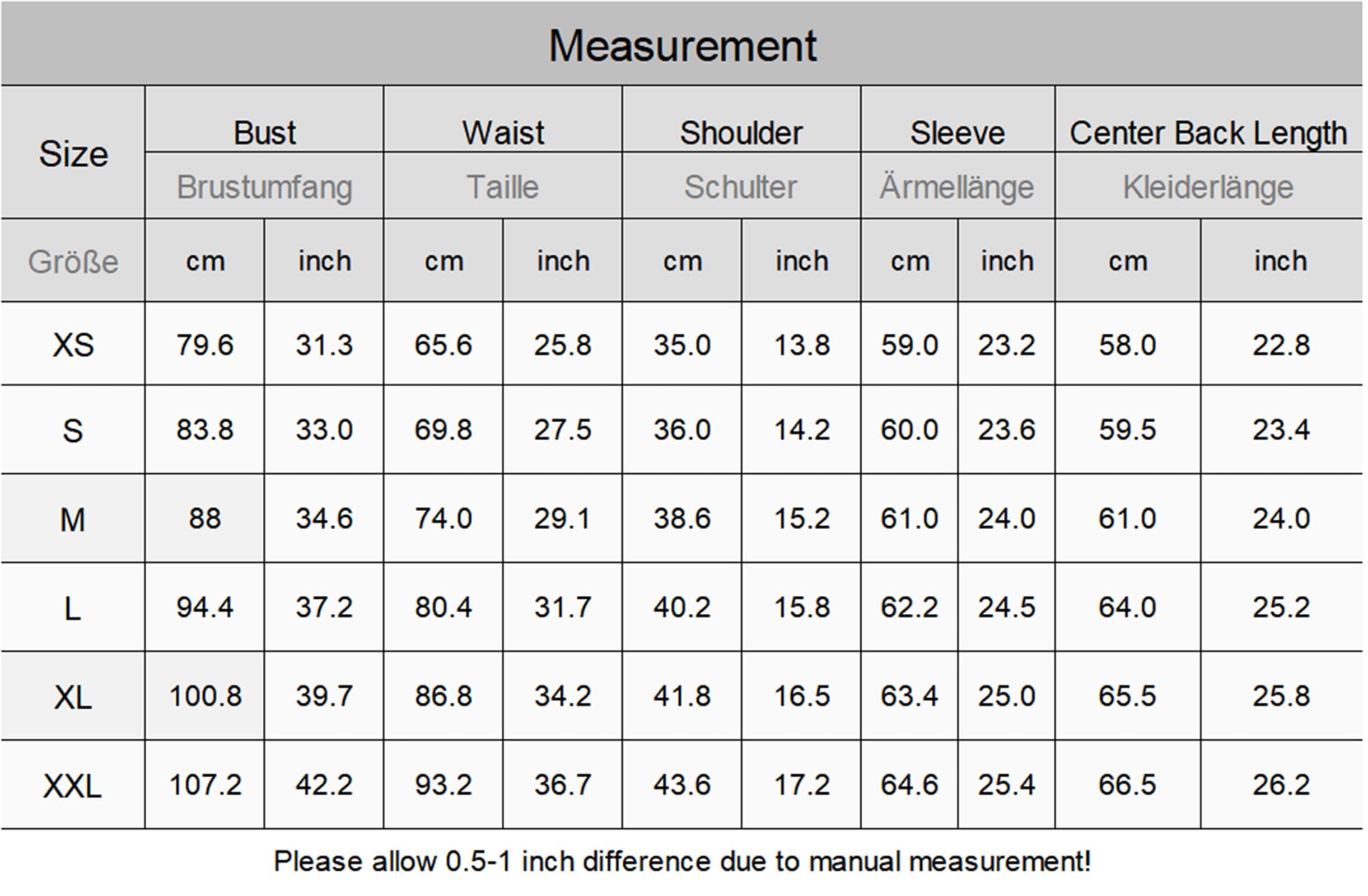Click the Measurement title header
The image size is (1368, 896).
point(682,46)
